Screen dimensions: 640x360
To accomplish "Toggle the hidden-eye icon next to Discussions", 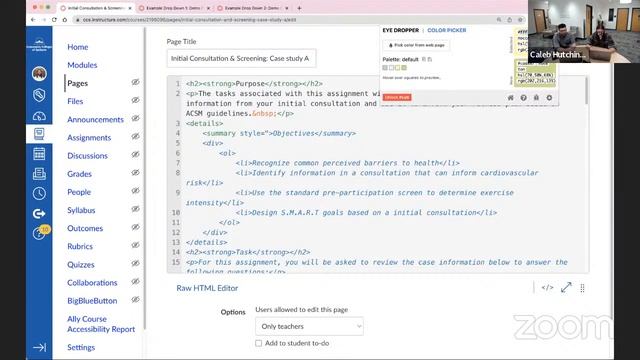I will [x=136, y=155].
